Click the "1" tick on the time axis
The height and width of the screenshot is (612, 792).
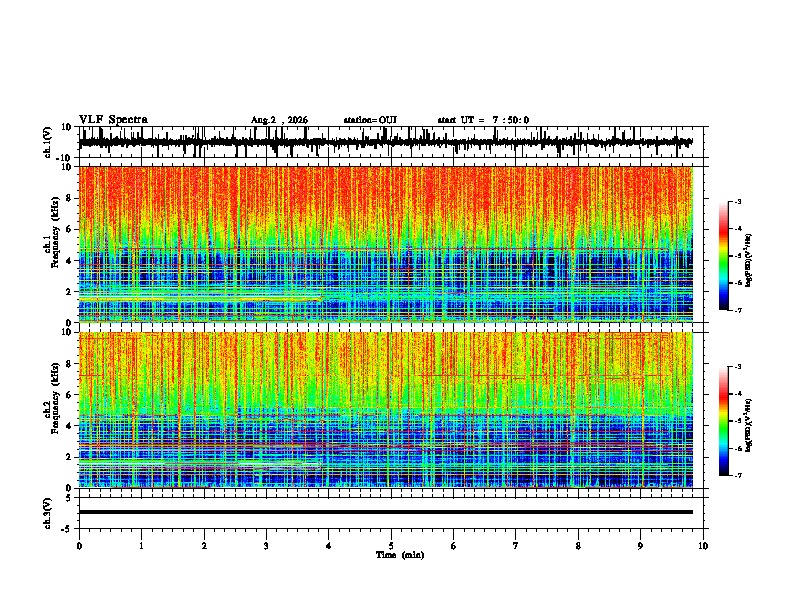point(141,546)
